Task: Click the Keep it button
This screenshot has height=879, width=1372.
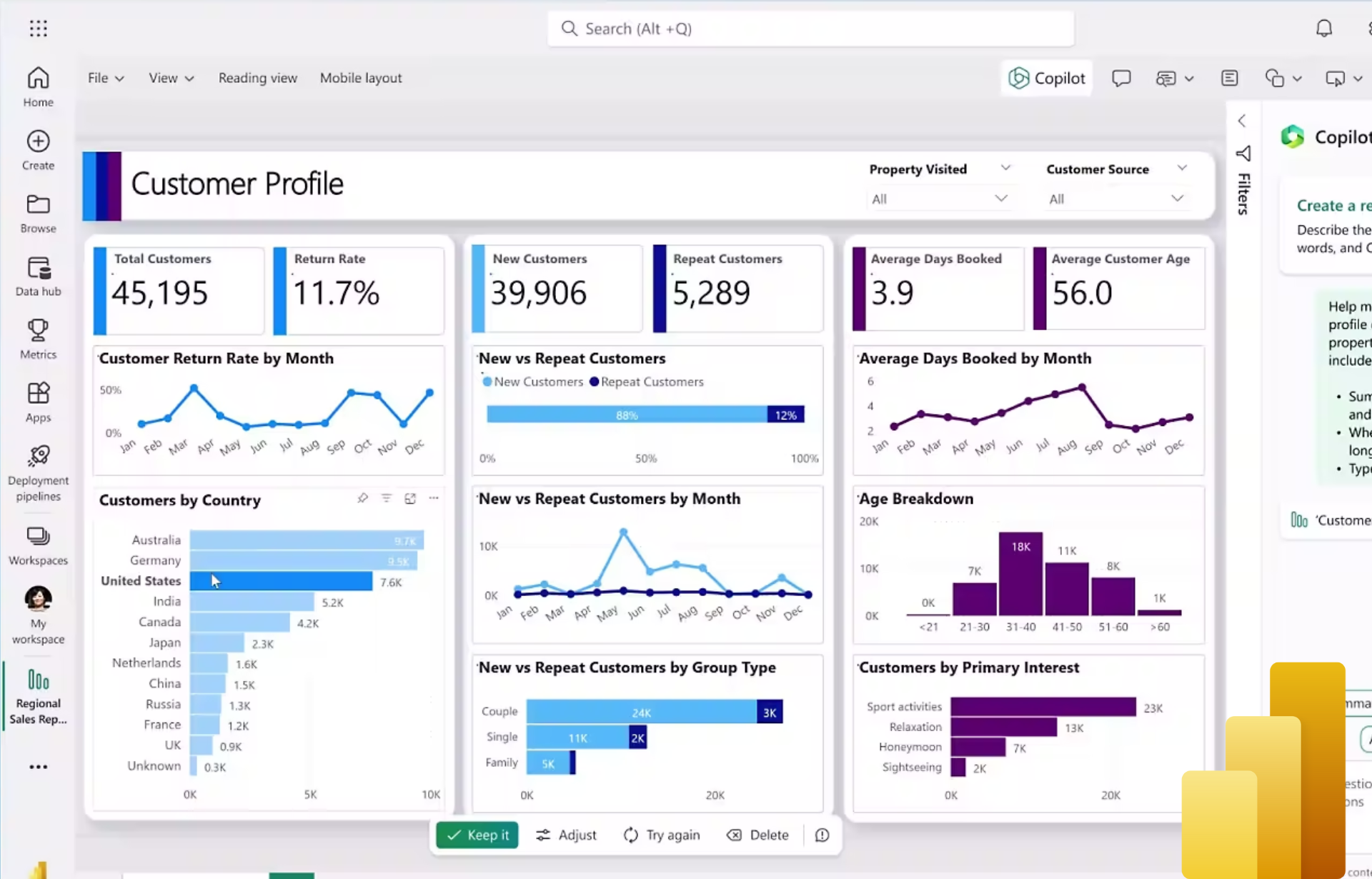Action: click(477, 835)
